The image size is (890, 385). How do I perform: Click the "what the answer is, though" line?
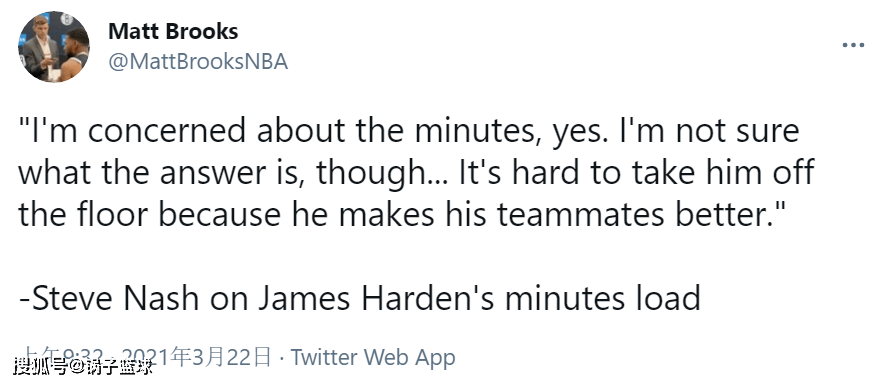coord(417,173)
